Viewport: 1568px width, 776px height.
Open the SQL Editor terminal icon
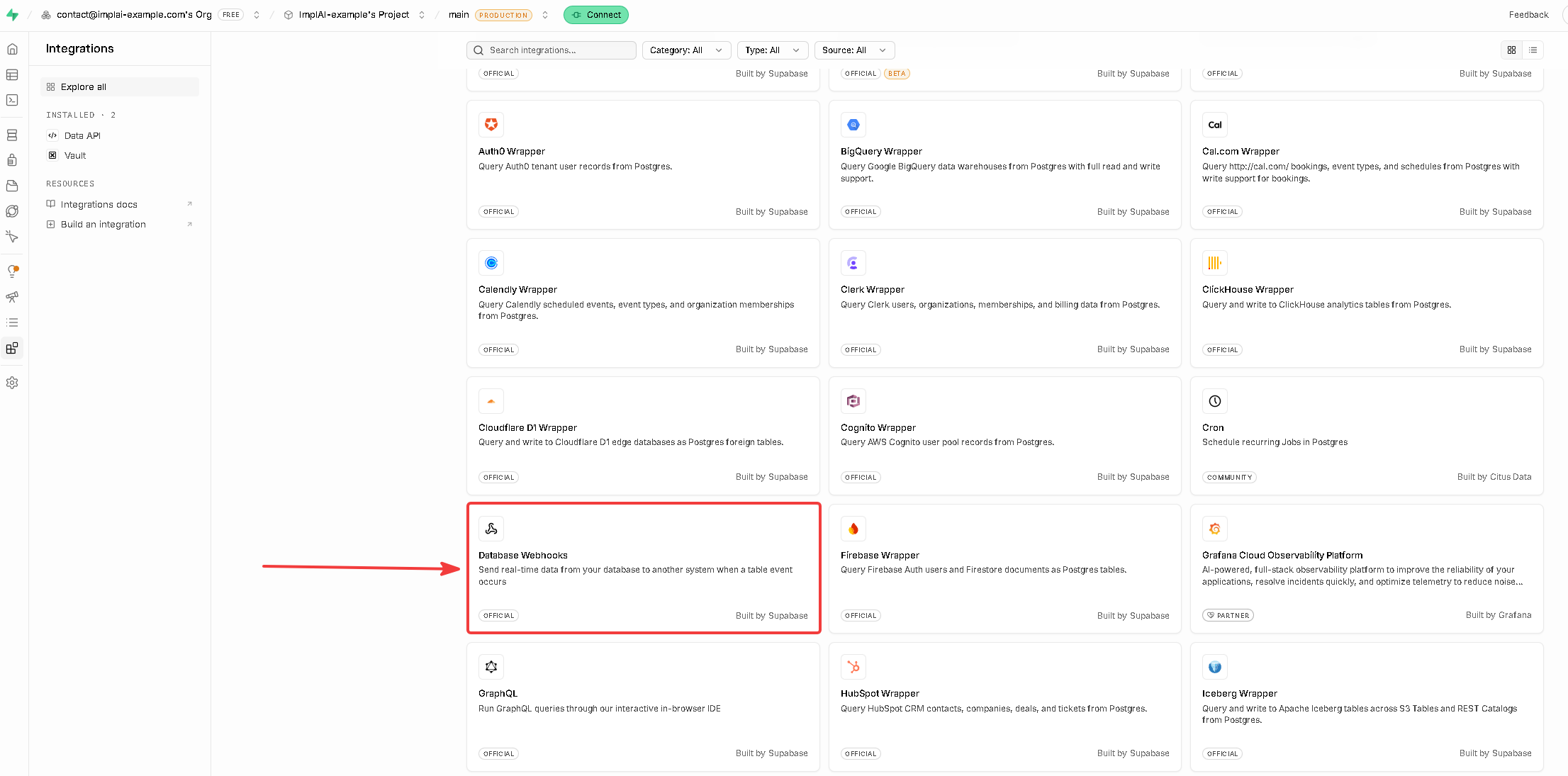tap(12, 100)
